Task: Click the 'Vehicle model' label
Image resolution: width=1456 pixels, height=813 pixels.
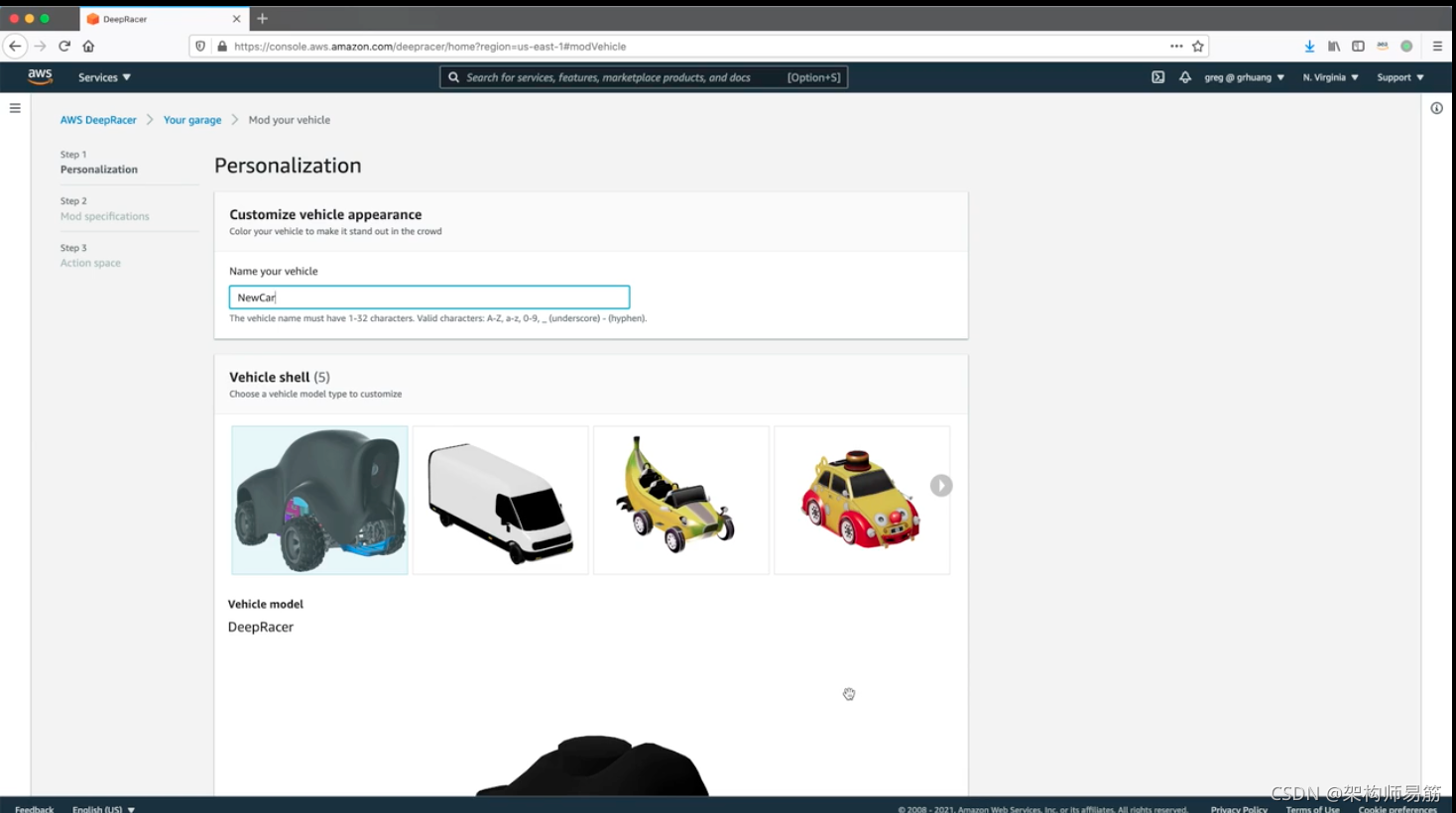Action: point(266,604)
